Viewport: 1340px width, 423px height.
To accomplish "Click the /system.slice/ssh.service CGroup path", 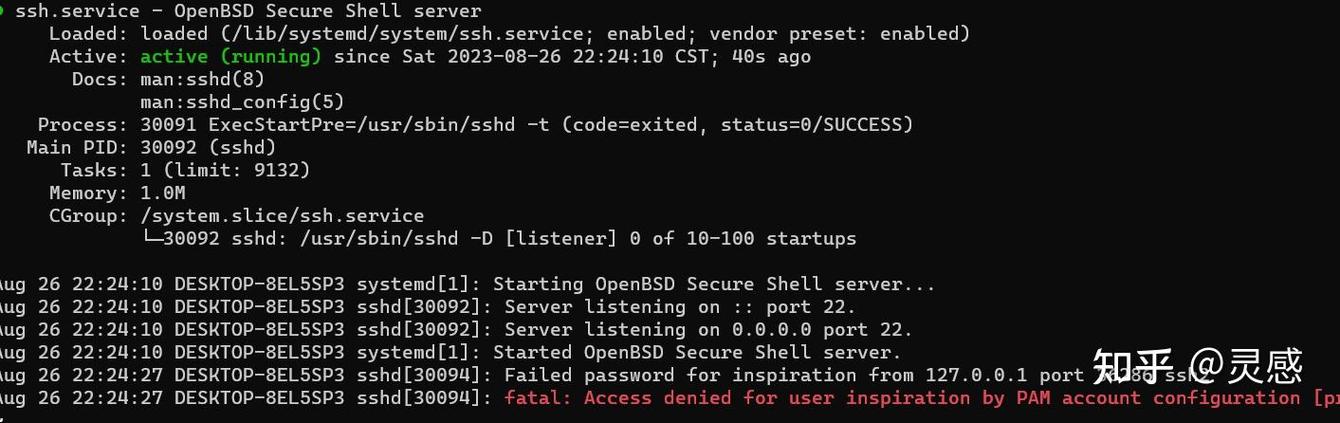I will (281, 216).
